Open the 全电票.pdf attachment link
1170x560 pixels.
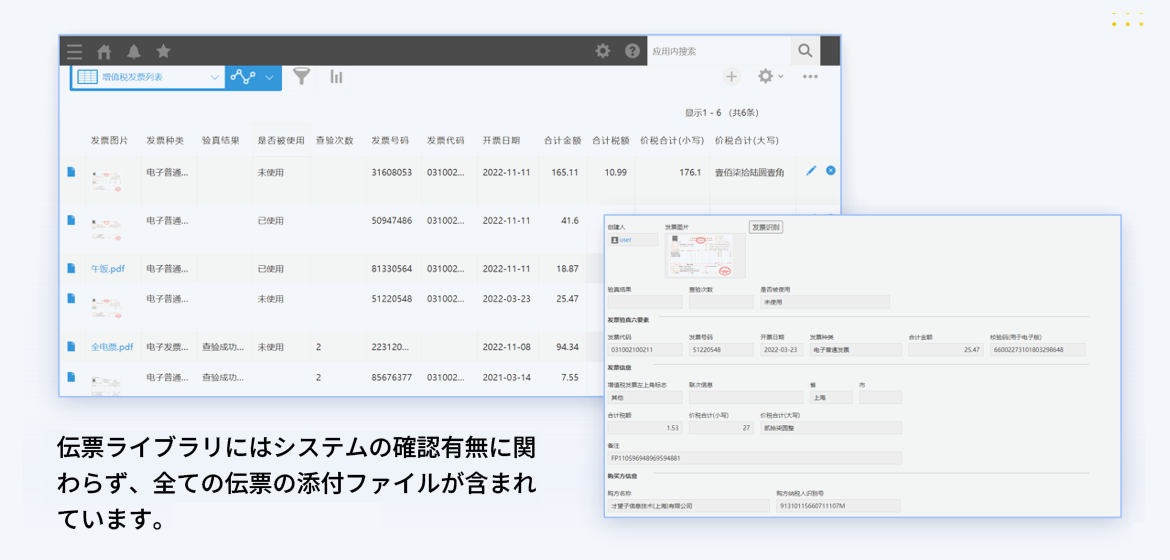pyautogui.click(x=112, y=347)
